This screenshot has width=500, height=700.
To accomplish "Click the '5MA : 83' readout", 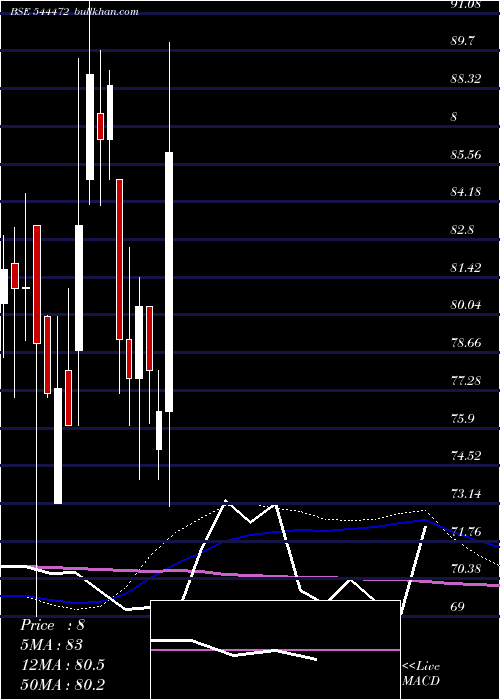I will click(51, 645).
